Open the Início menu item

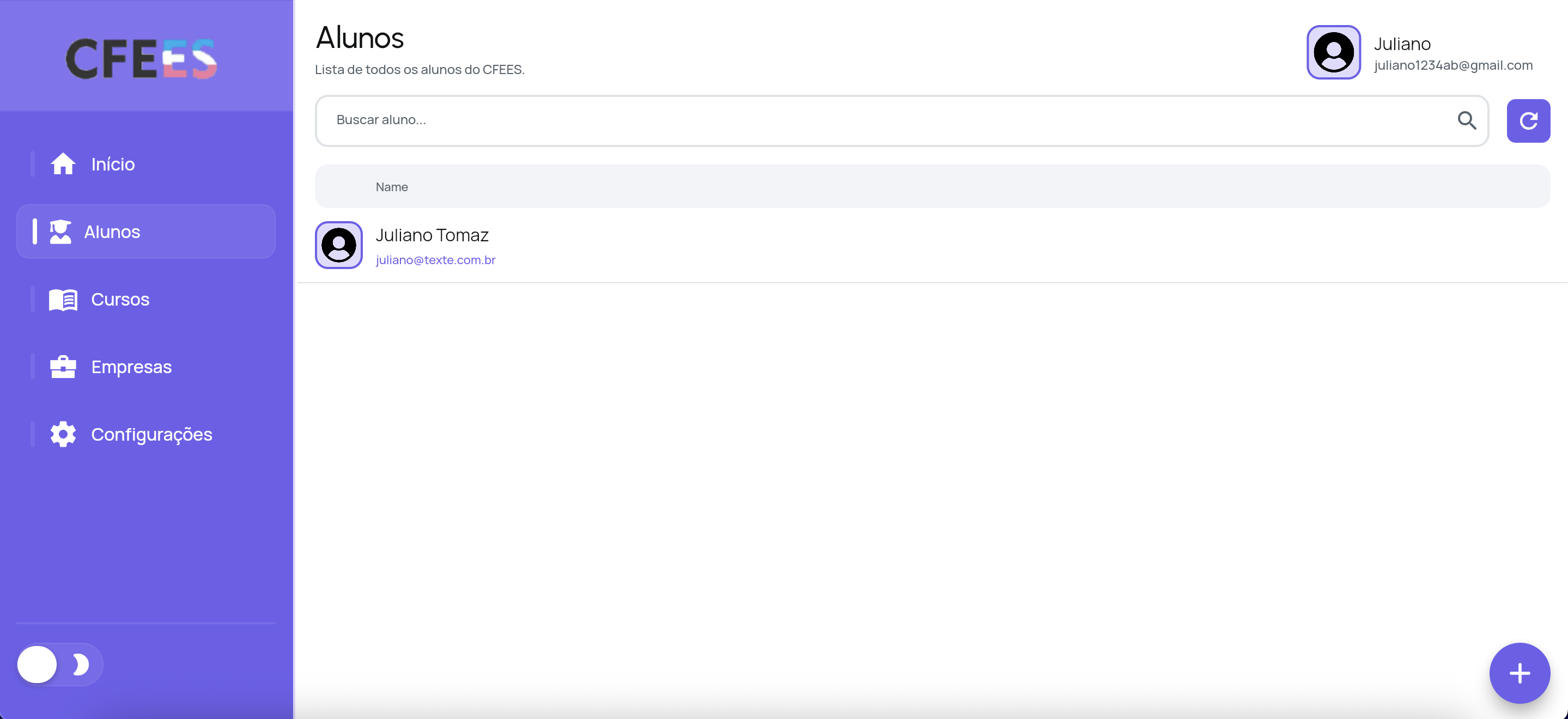pyautogui.click(x=113, y=164)
